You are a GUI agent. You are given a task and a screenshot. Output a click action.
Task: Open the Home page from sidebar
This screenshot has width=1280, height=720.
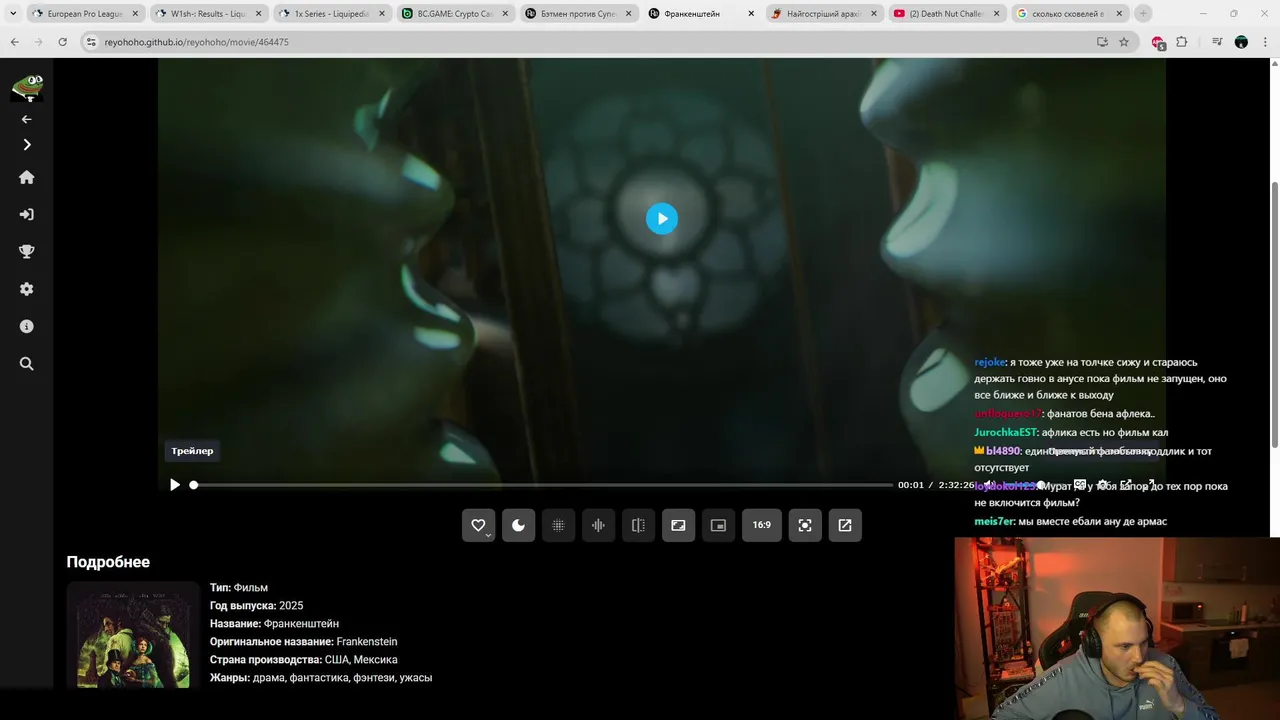tap(27, 177)
